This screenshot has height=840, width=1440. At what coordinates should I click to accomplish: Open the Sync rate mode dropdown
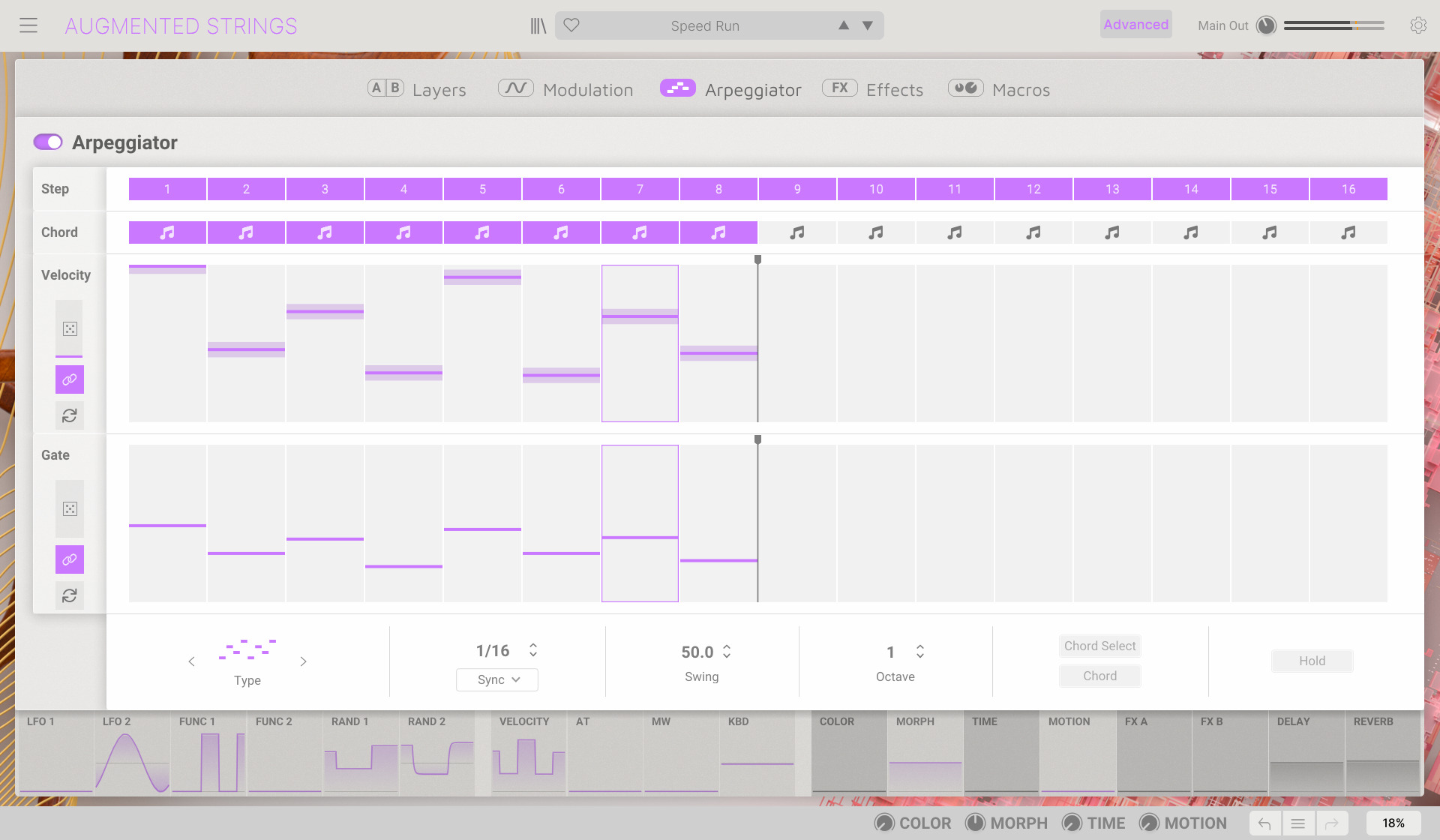click(x=497, y=679)
